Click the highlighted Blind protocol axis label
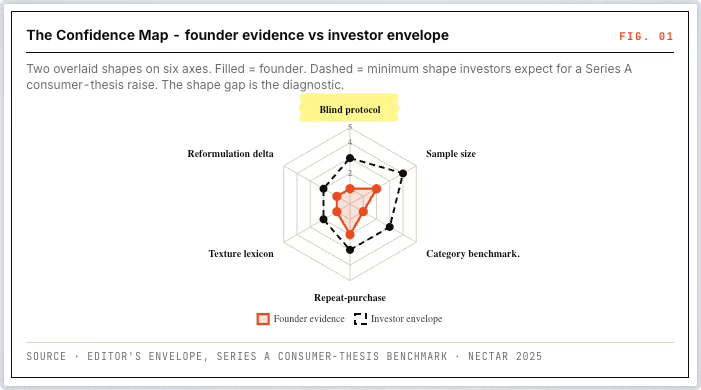 (350, 110)
